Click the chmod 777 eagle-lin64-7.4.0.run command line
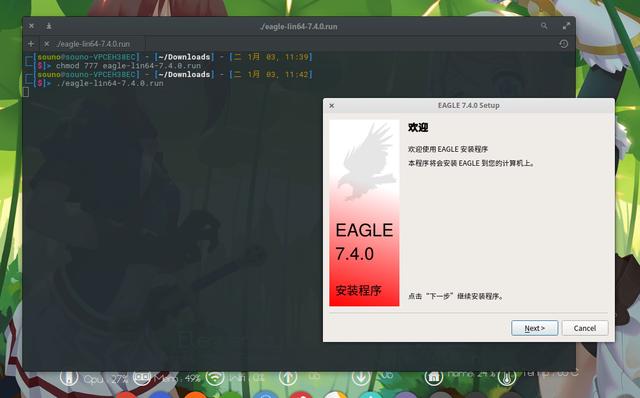The image size is (640, 398). pyautogui.click(x=128, y=66)
